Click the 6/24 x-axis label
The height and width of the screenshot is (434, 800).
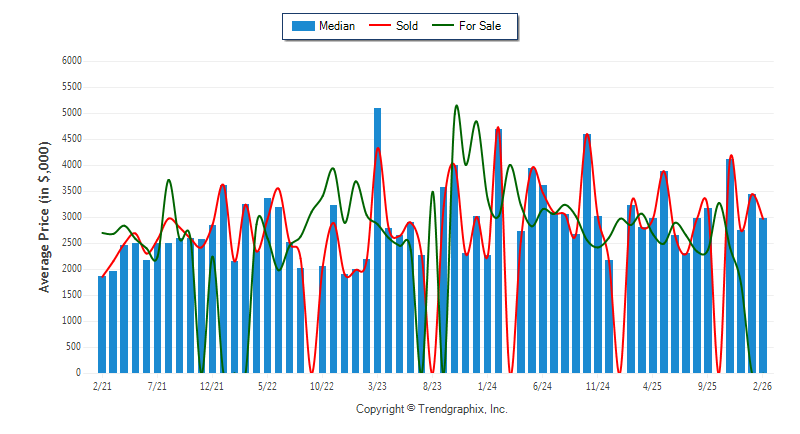tap(542, 385)
